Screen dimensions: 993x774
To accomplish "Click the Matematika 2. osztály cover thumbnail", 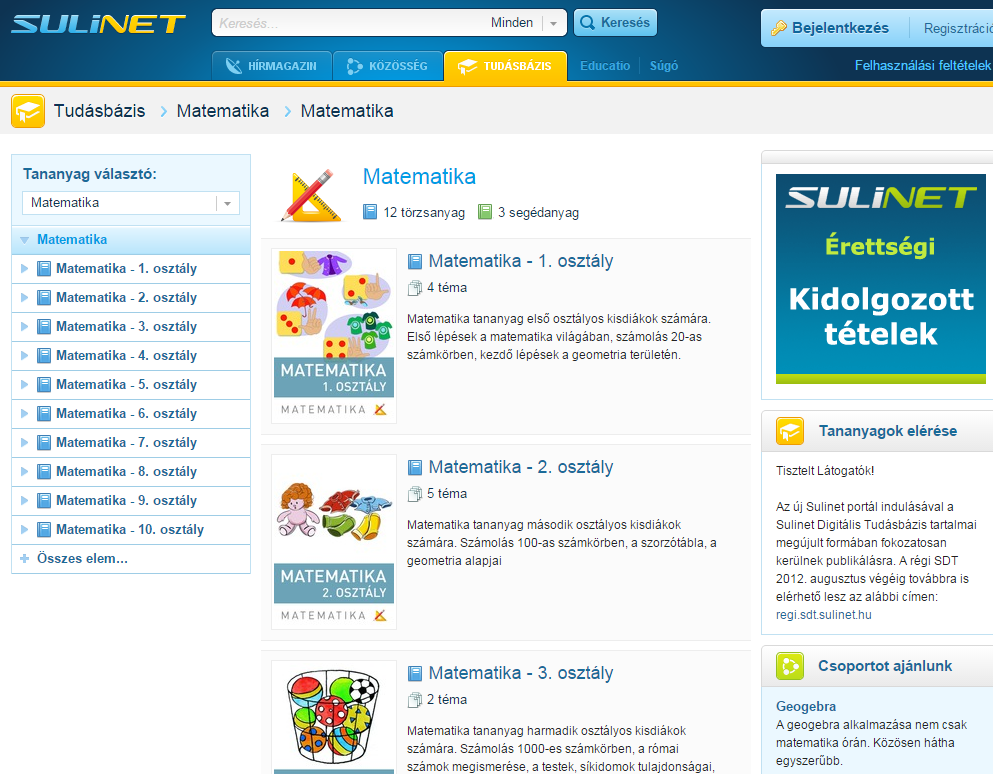I will (334, 542).
